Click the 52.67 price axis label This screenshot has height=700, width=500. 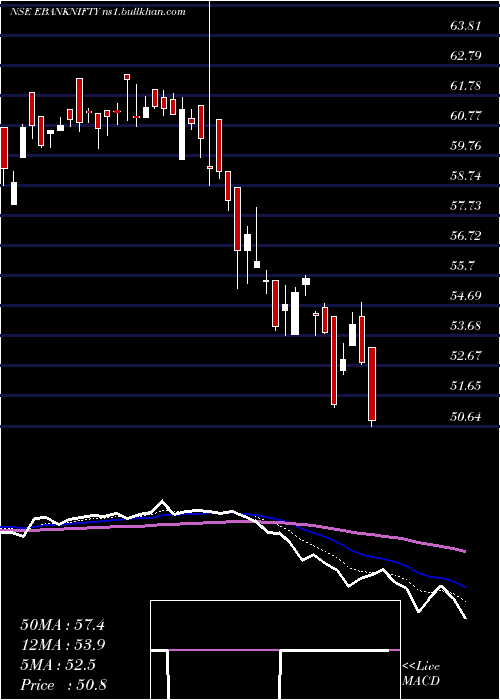[x=466, y=356]
